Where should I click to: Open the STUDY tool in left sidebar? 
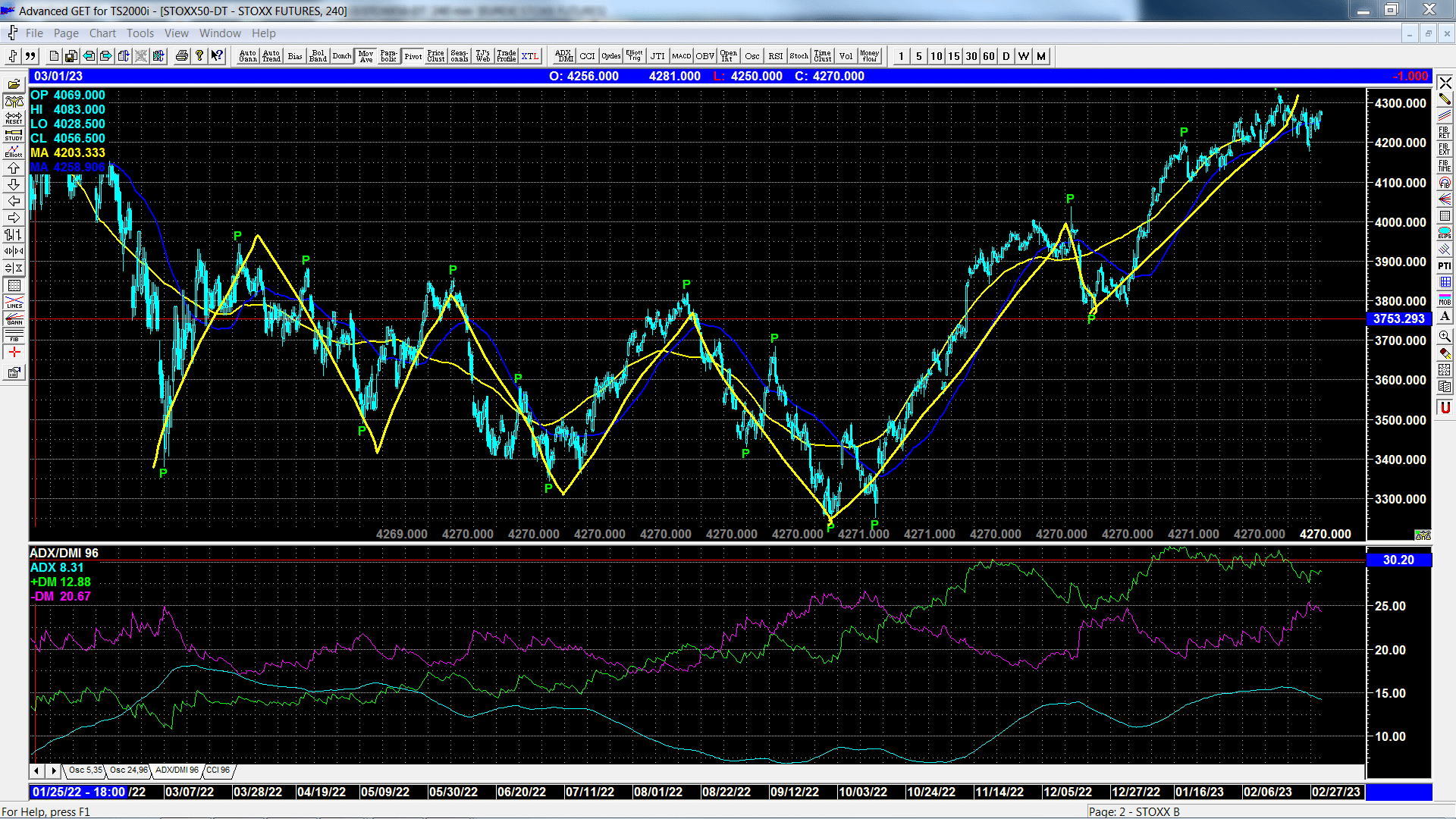tap(14, 135)
